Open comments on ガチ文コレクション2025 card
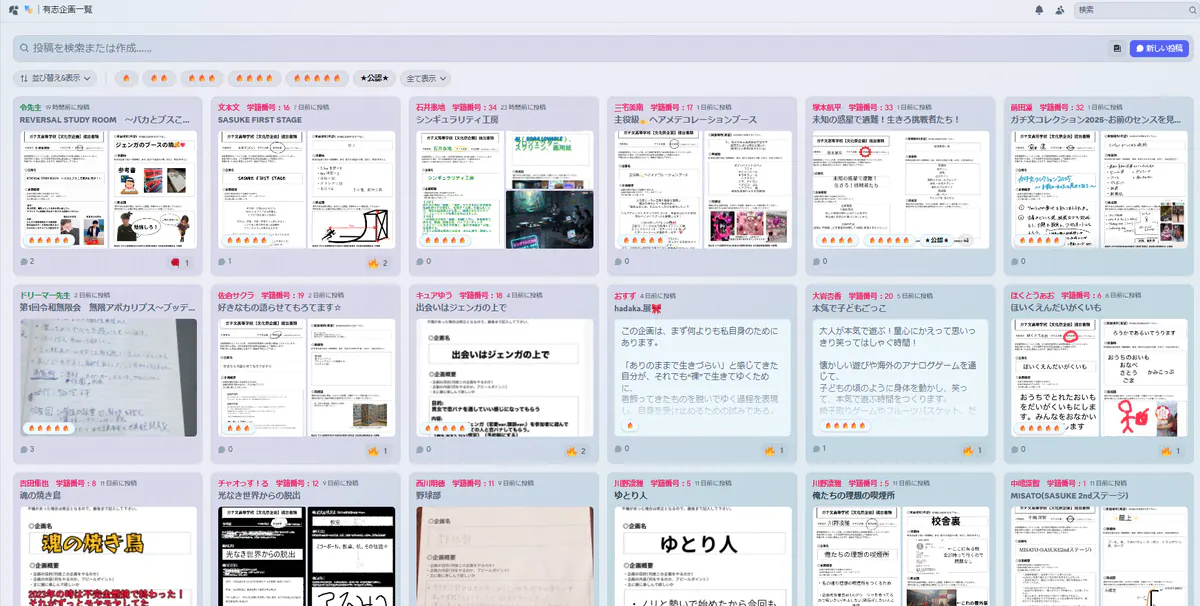The image size is (1200, 606). 1018,262
